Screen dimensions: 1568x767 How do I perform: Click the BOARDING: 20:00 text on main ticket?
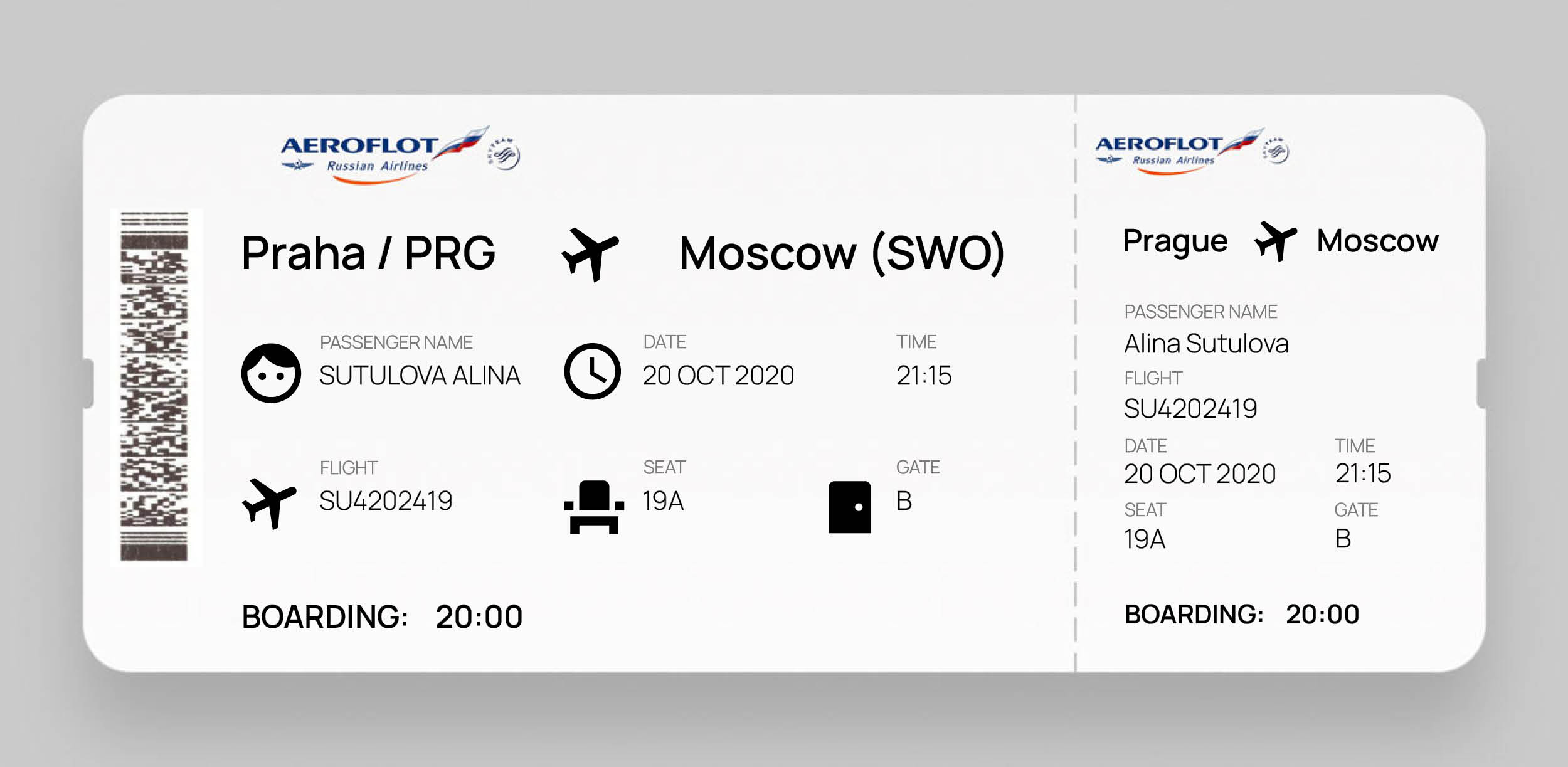382,616
